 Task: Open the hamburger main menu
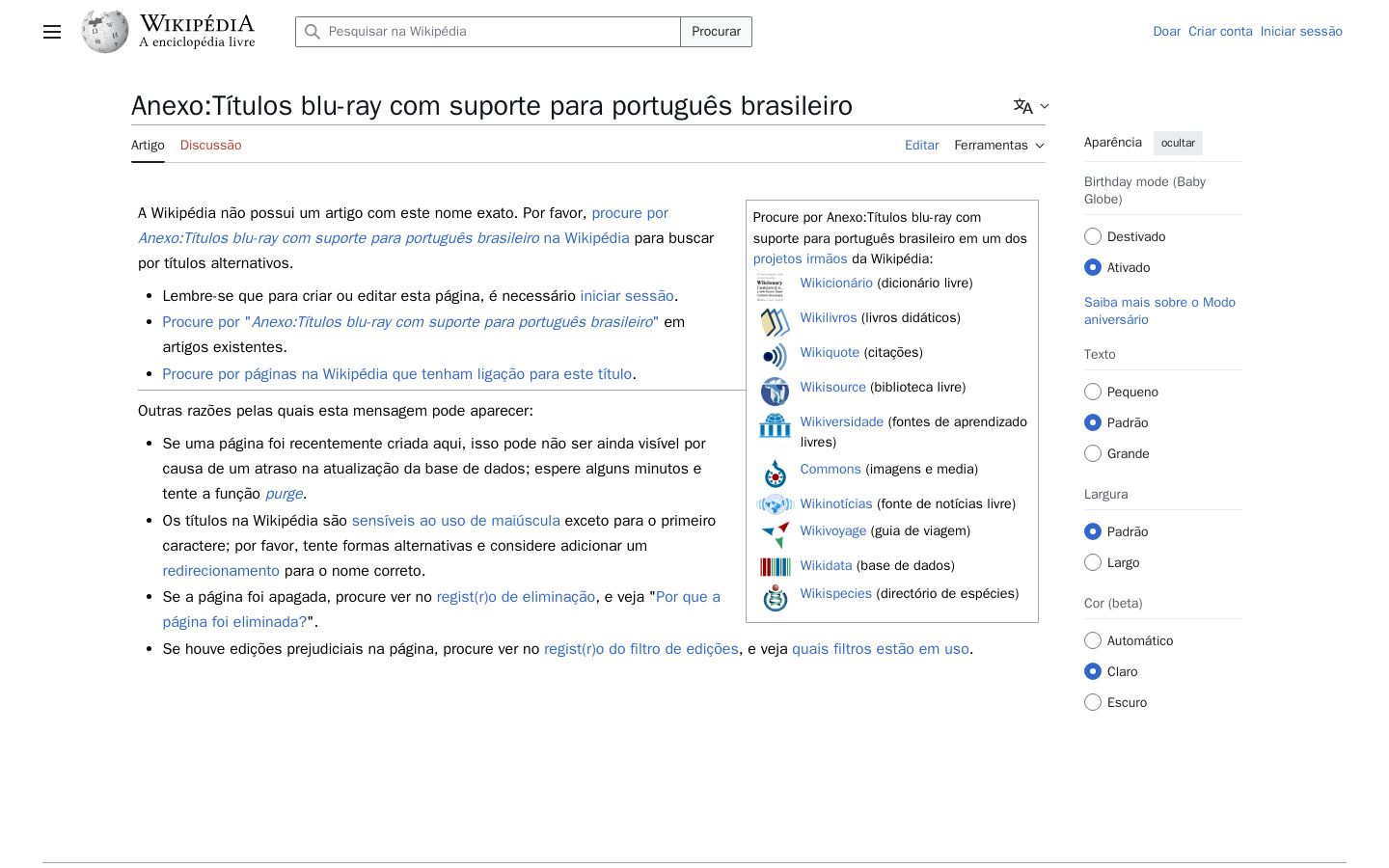pos(52,32)
